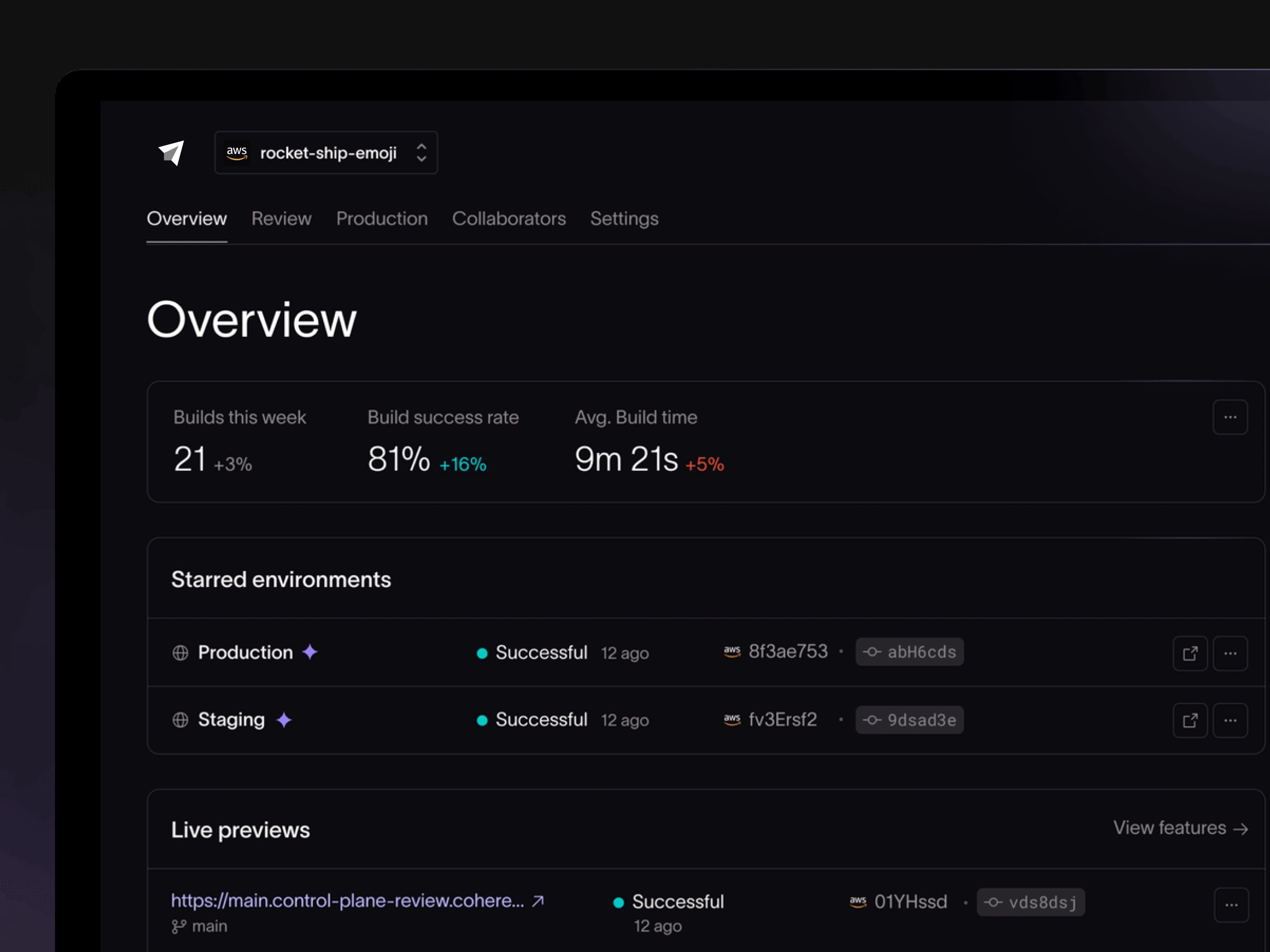Click the external arrow after preview URL
This screenshot has width=1270, height=952.
(538, 901)
